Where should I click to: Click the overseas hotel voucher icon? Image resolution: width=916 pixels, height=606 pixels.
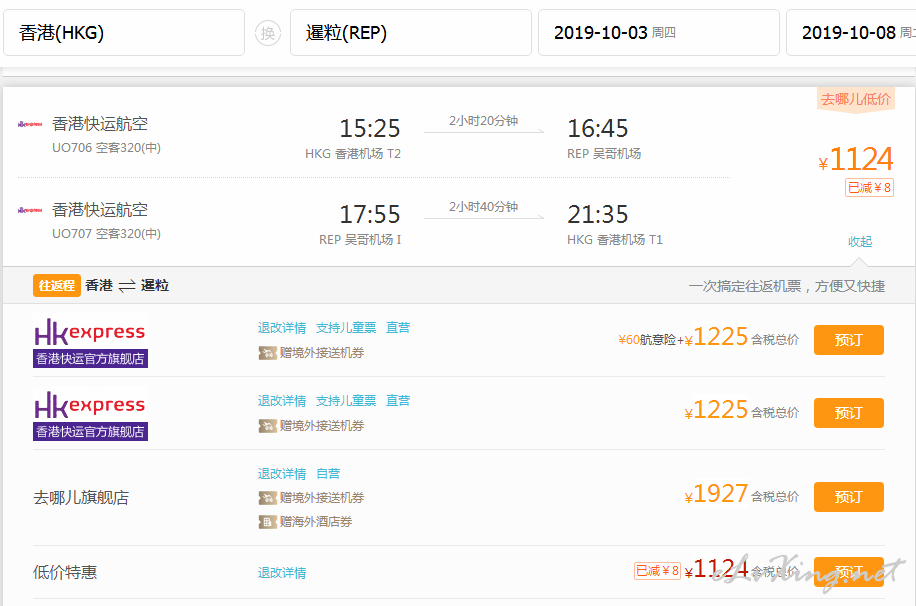click(x=267, y=522)
